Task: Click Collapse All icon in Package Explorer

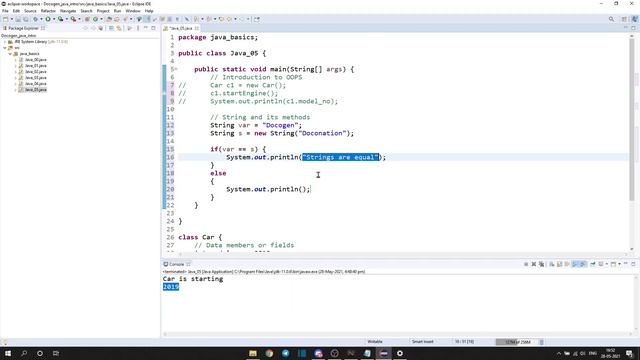Action: pos(111,28)
